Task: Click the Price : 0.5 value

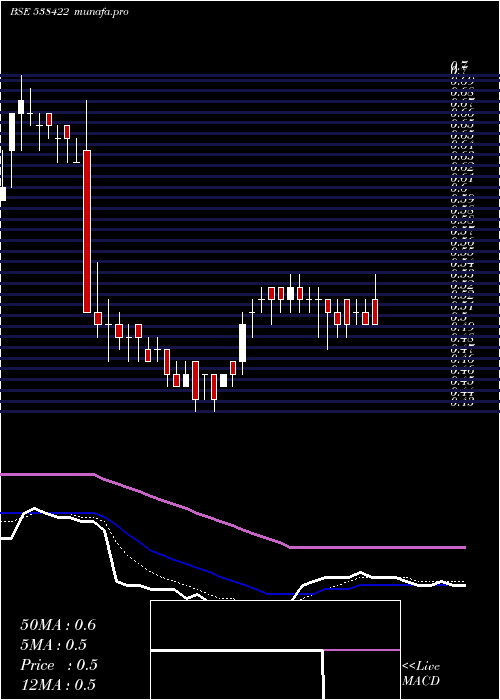Action: tap(58, 665)
